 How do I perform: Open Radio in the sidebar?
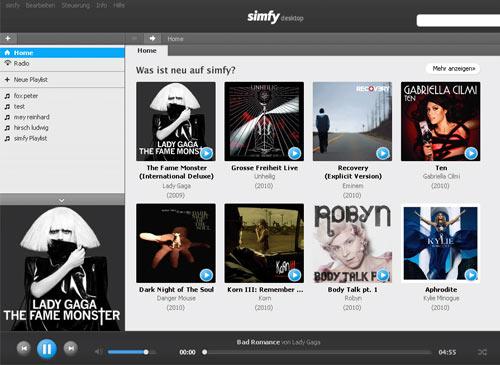[62, 63]
